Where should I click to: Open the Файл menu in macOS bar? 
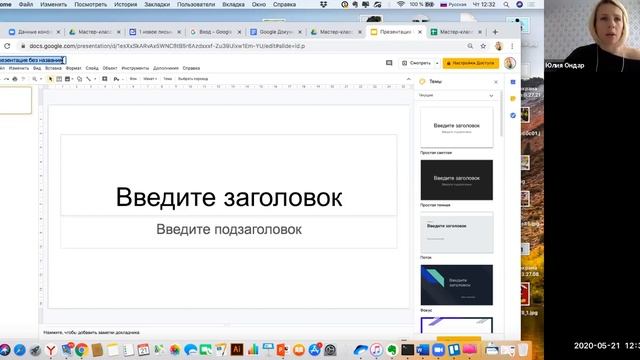26,4
